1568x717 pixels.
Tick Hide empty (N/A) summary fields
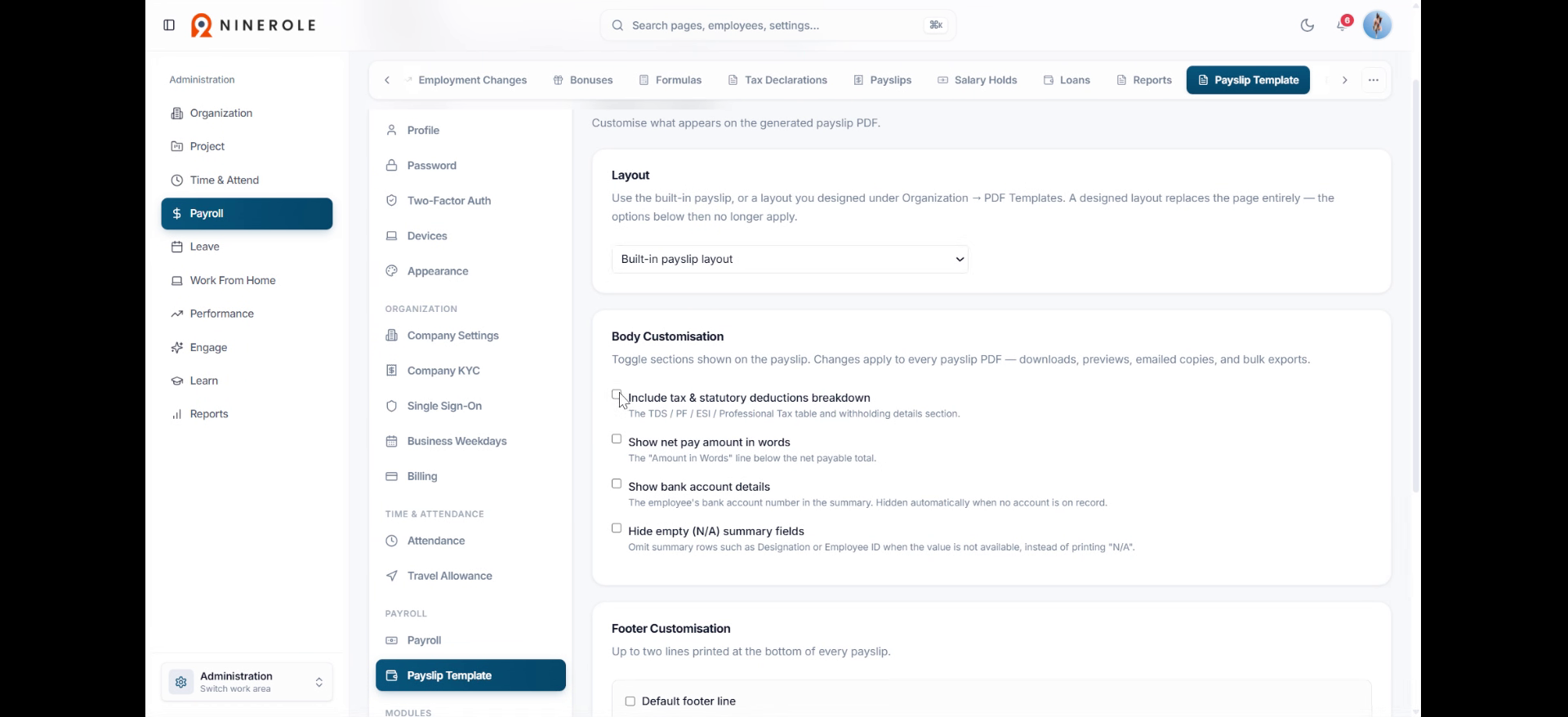617,528
